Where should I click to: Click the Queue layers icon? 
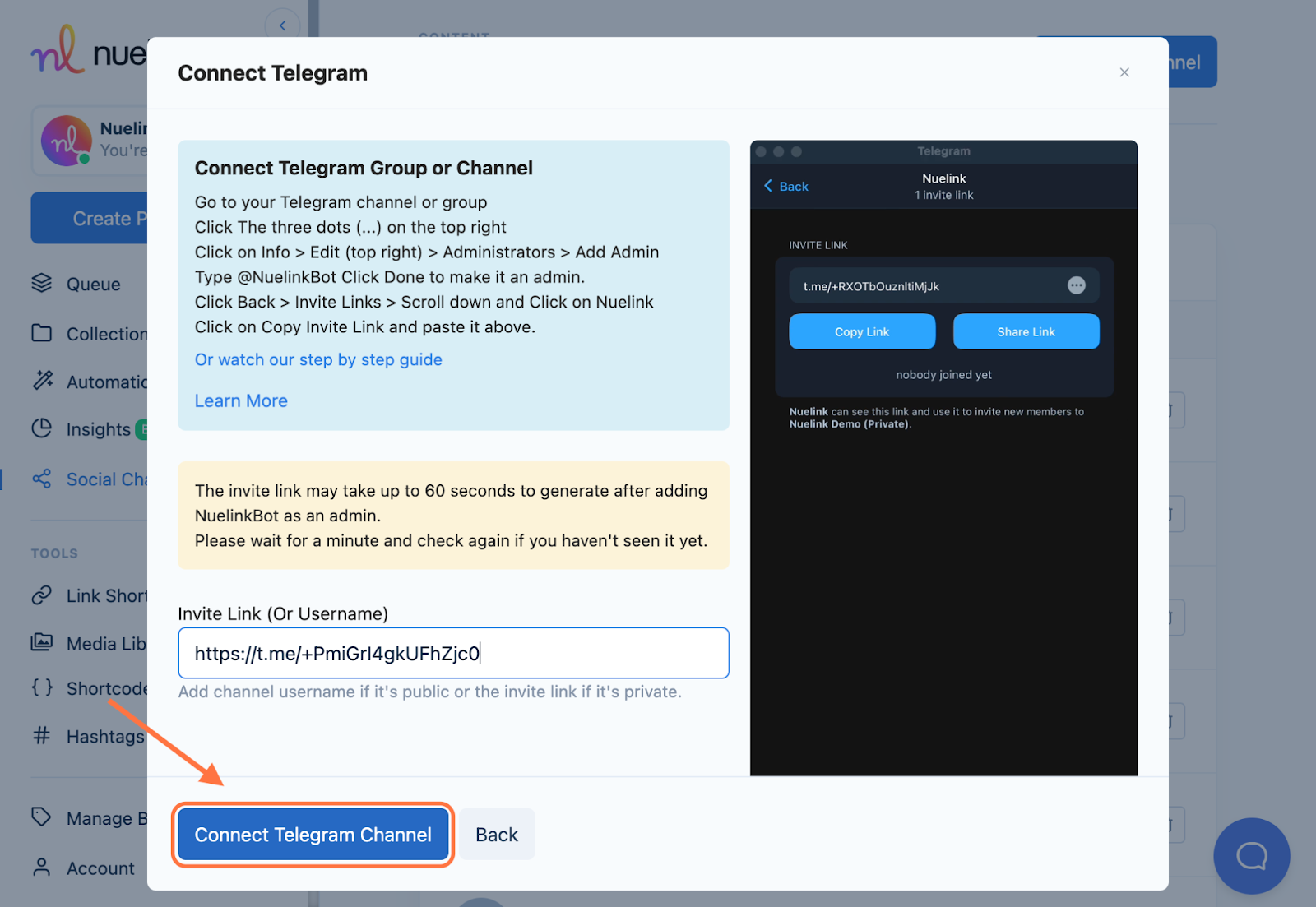[42, 283]
